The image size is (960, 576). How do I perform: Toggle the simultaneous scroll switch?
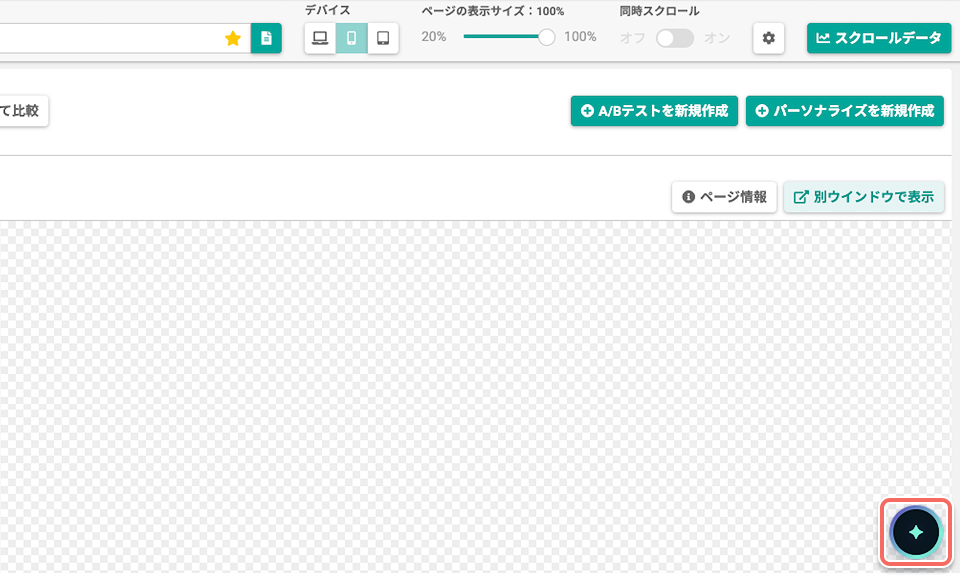point(675,38)
